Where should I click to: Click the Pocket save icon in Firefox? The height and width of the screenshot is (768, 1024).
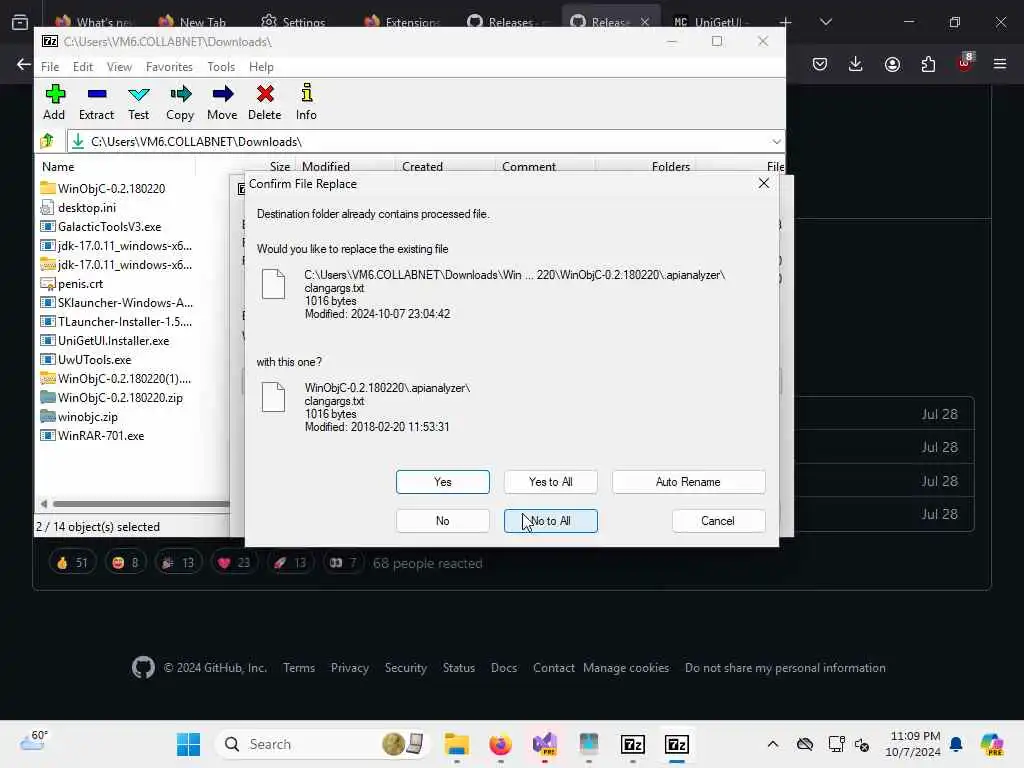[x=820, y=64]
